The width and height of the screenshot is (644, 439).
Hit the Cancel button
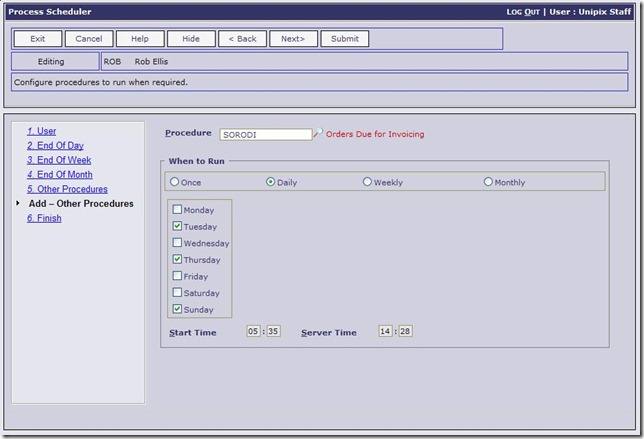(89, 39)
